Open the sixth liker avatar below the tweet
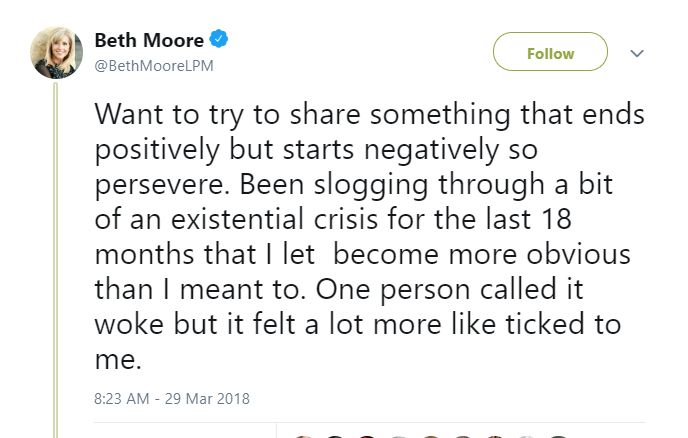This screenshot has height=438, width=688. pos(463,435)
